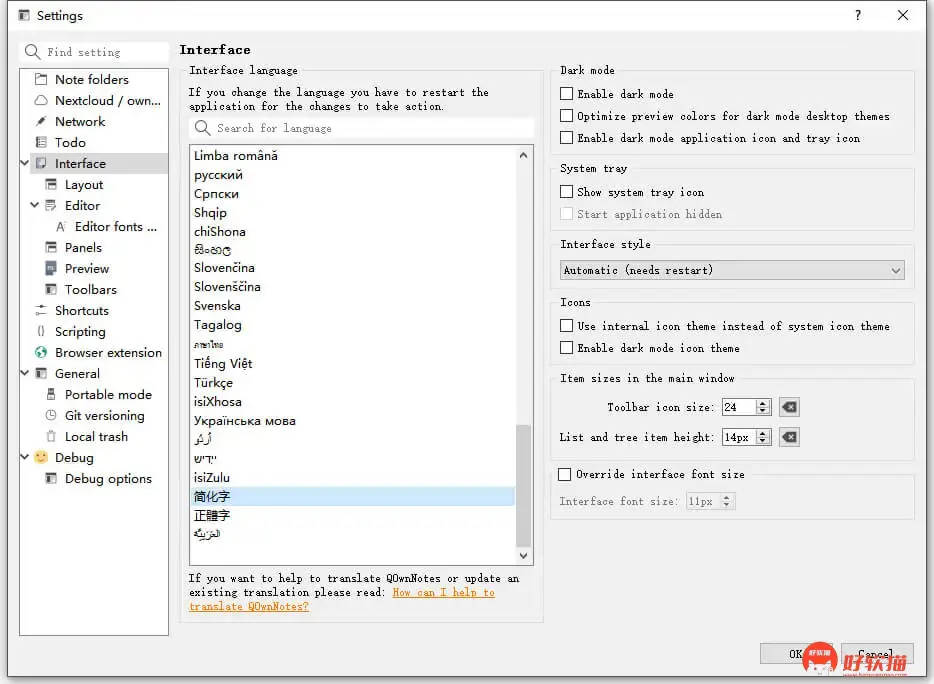Open the Git versioning clock icon

(x=51, y=415)
